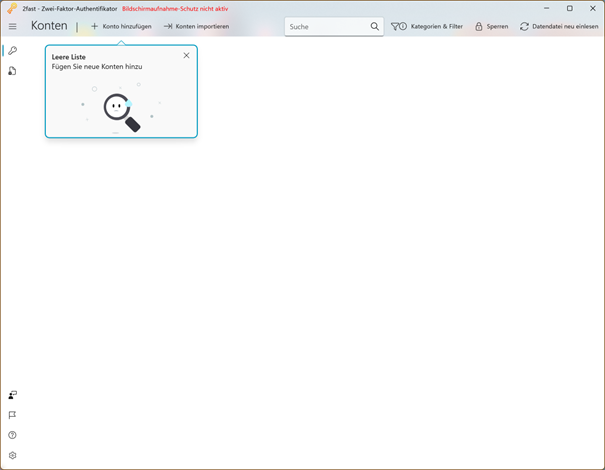Click the magnifier icon in search box
Image resolution: width=605 pixels, height=470 pixels.
(x=375, y=26)
